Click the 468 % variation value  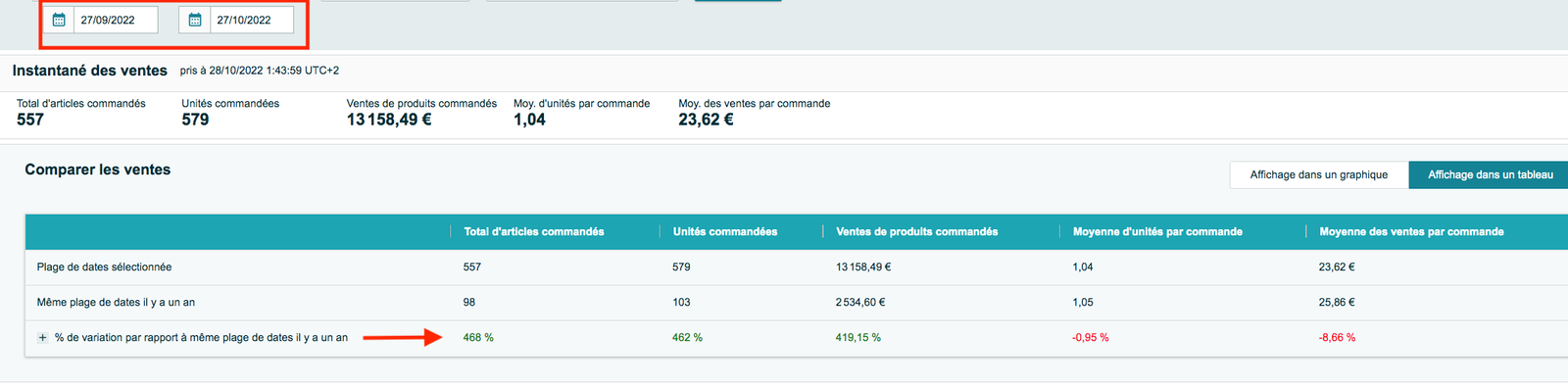[478, 337]
